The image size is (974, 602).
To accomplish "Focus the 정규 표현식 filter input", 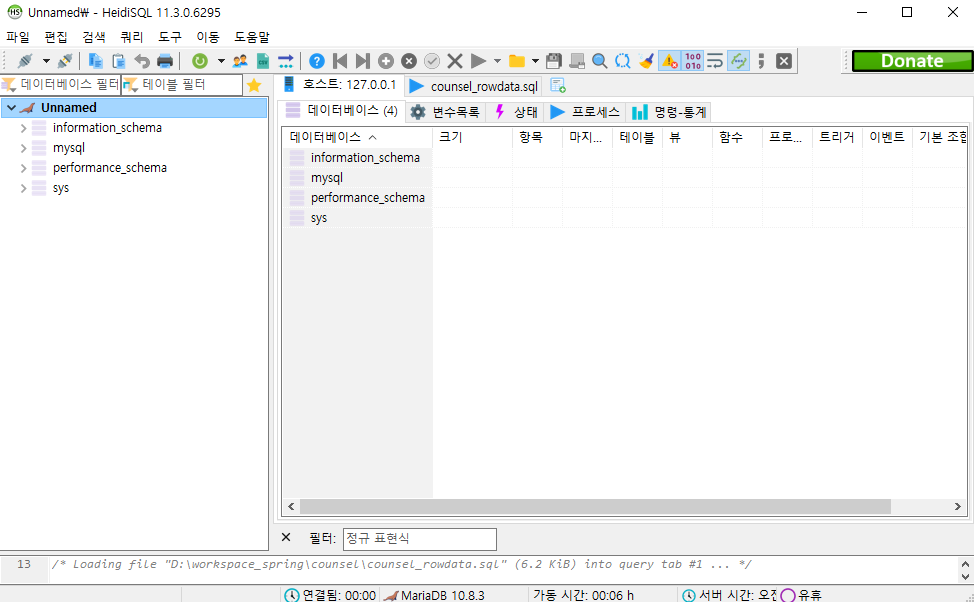I will click(419, 539).
